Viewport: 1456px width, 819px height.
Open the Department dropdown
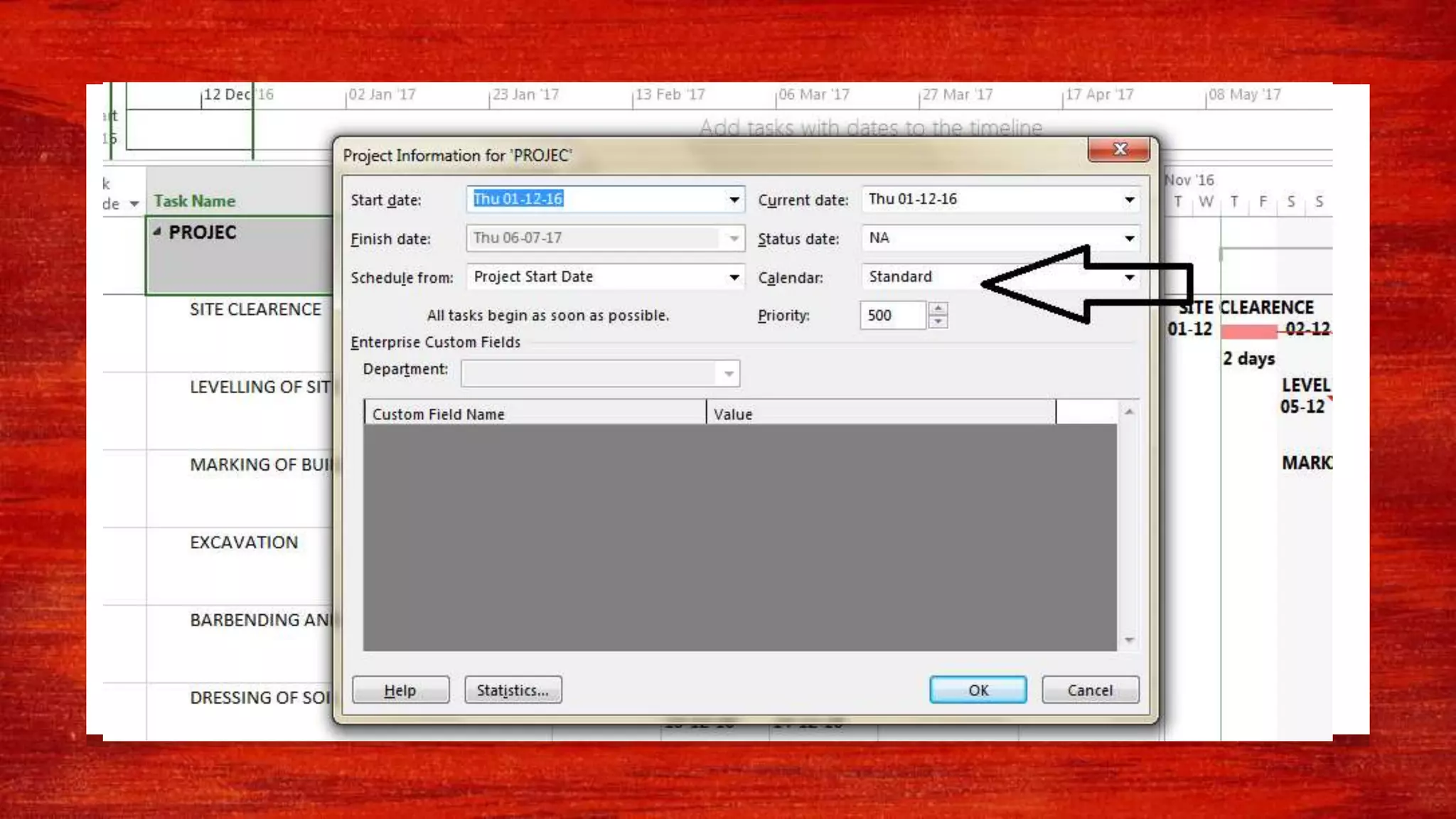coord(728,374)
